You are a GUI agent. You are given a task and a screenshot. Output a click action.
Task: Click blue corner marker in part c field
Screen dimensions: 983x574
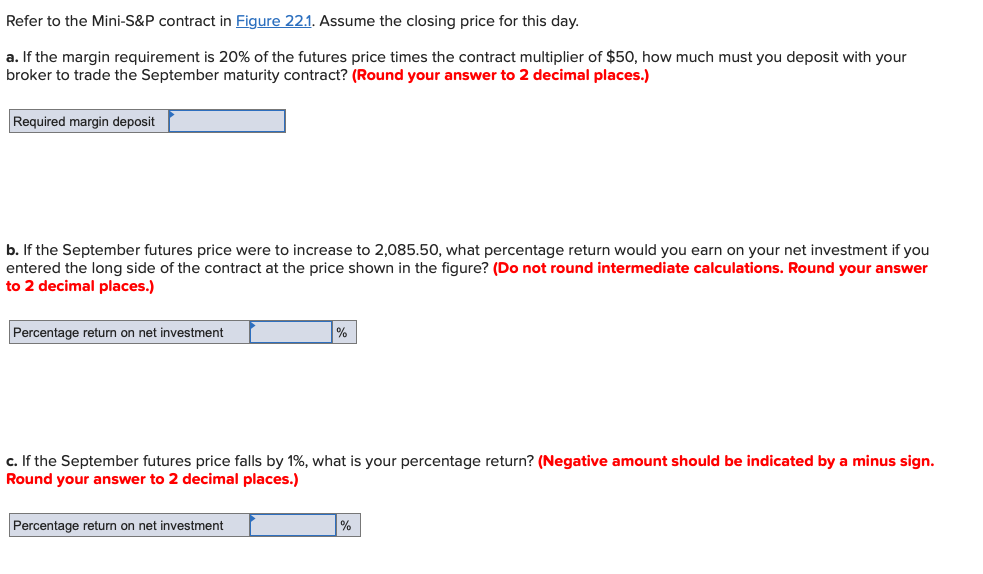[x=253, y=518]
